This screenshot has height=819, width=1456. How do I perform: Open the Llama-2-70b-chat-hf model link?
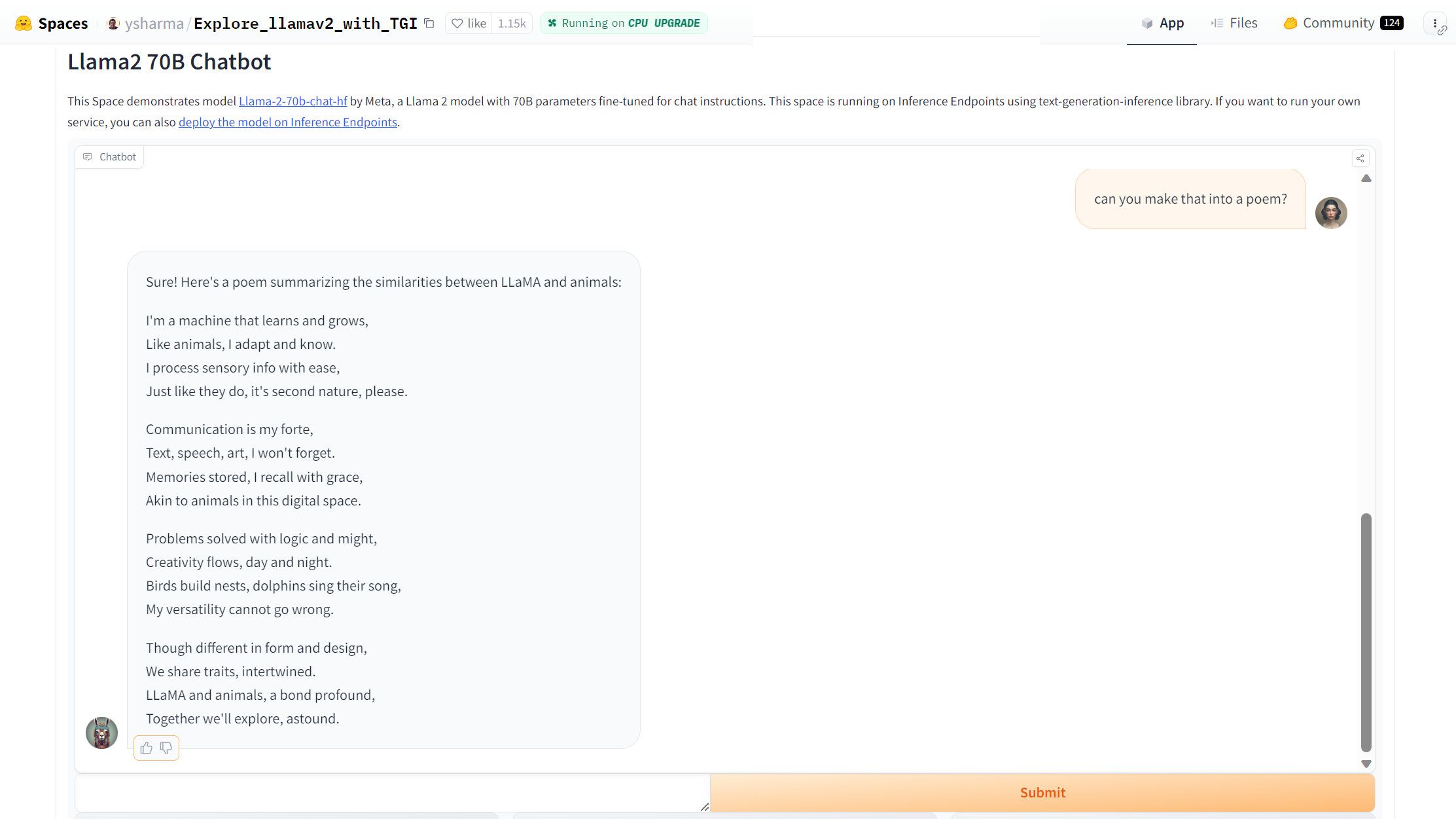click(293, 101)
